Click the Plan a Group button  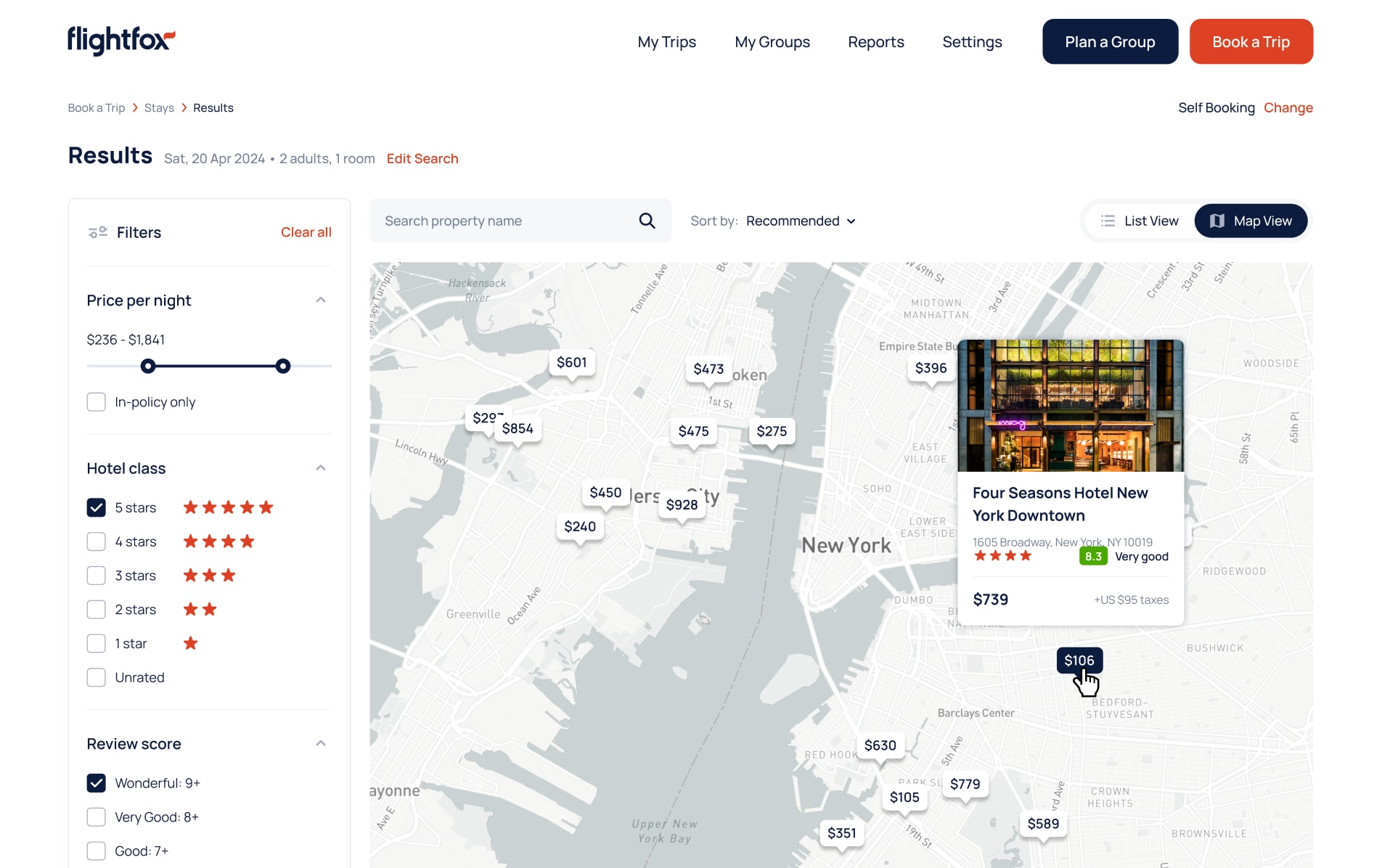pyautogui.click(x=1110, y=41)
